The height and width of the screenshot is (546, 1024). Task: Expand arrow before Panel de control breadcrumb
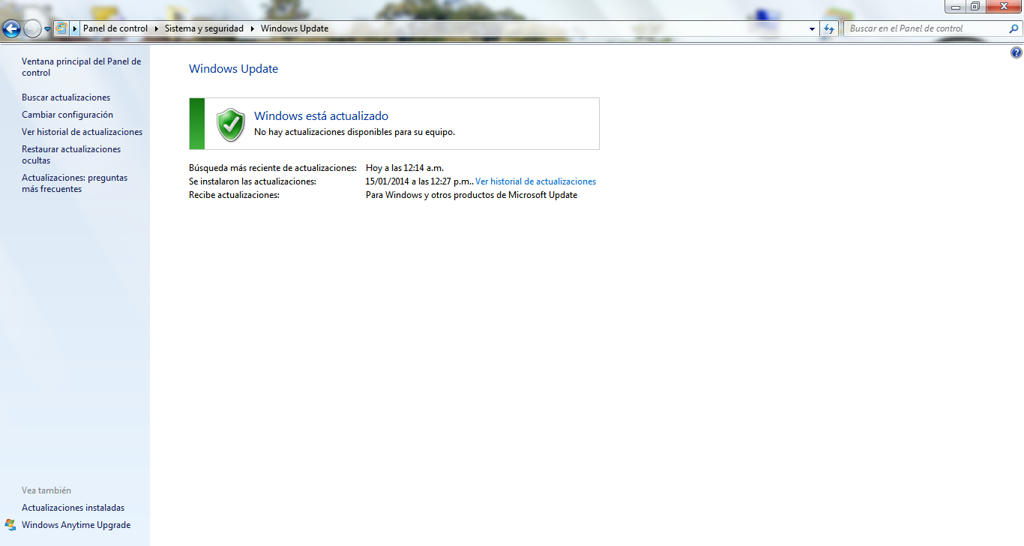(75, 29)
